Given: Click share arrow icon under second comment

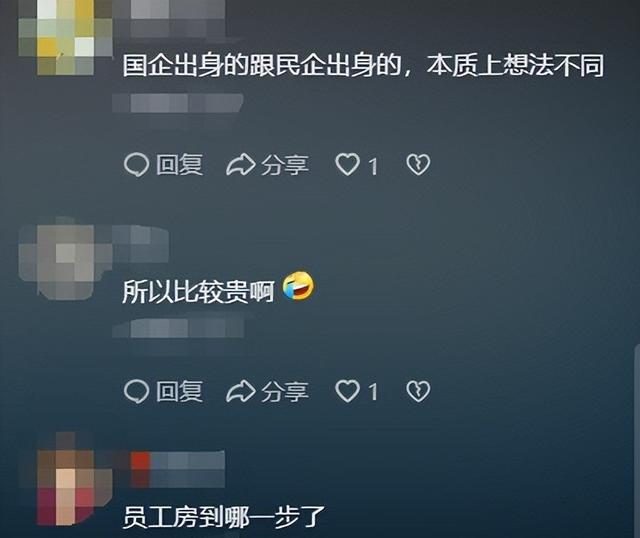Looking at the screenshot, I should (240, 391).
